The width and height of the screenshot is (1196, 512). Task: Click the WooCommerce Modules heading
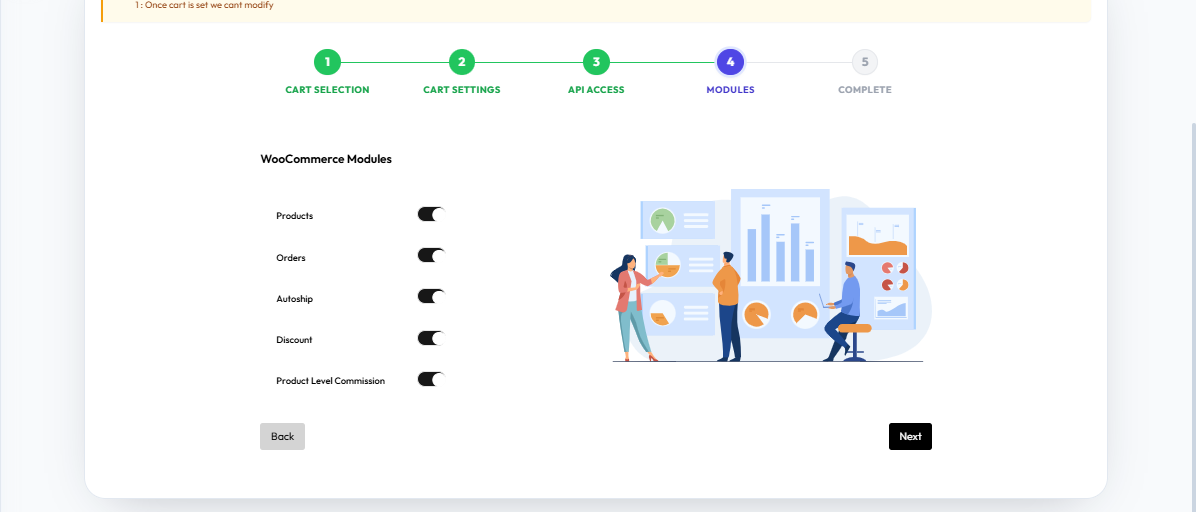[326, 159]
